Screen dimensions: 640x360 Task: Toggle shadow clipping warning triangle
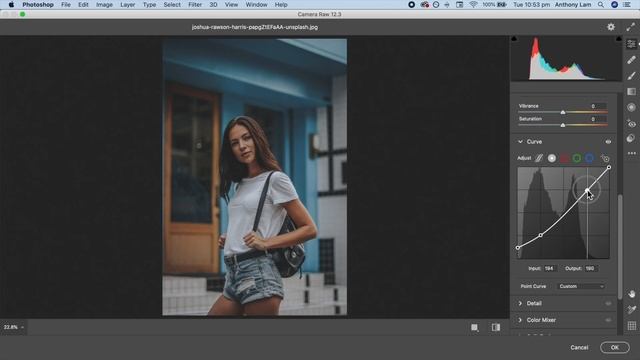[x=514, y=39]
